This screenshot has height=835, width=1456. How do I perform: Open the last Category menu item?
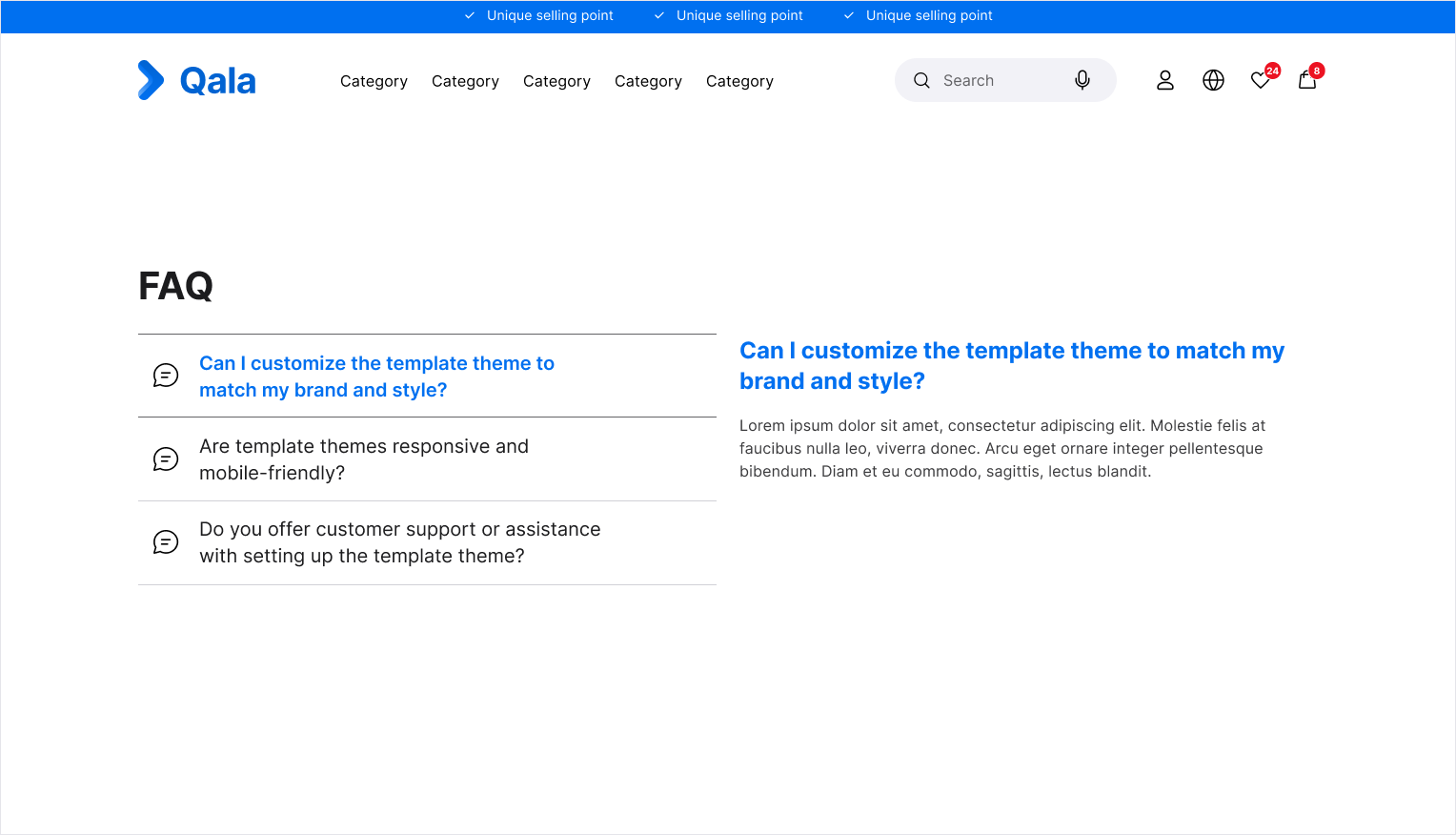tap(739, 81)
